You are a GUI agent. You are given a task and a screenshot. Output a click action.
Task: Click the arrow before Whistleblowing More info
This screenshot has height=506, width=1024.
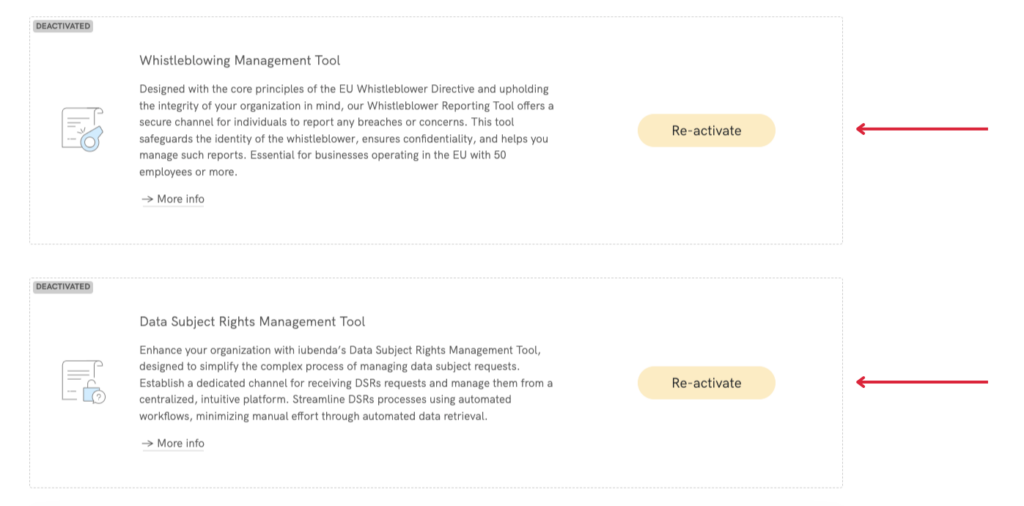click(x=147, y=199)
